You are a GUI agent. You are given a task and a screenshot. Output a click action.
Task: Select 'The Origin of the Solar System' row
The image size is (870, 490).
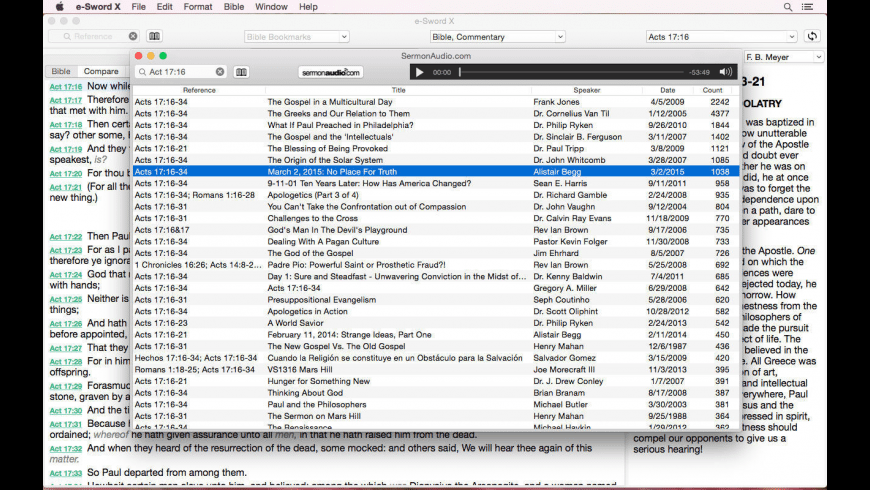436,160
